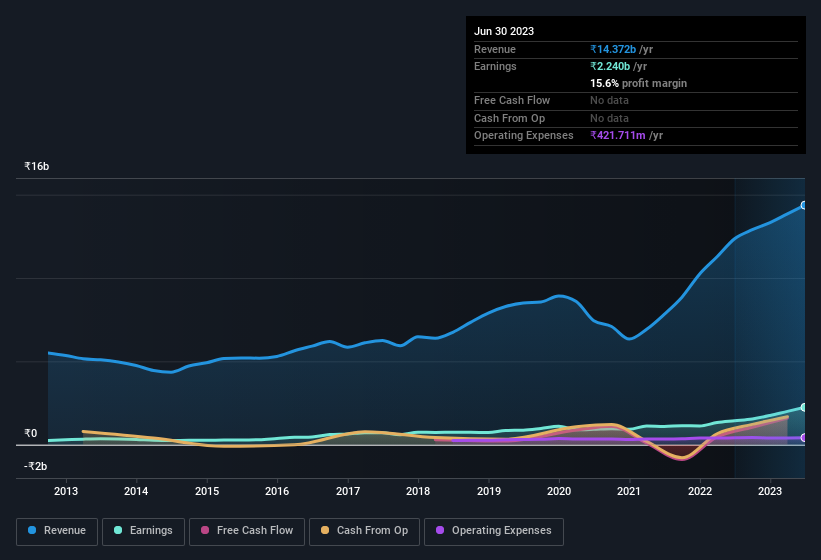Toggle the Free Cash Flow legend button

pos(247,531)
